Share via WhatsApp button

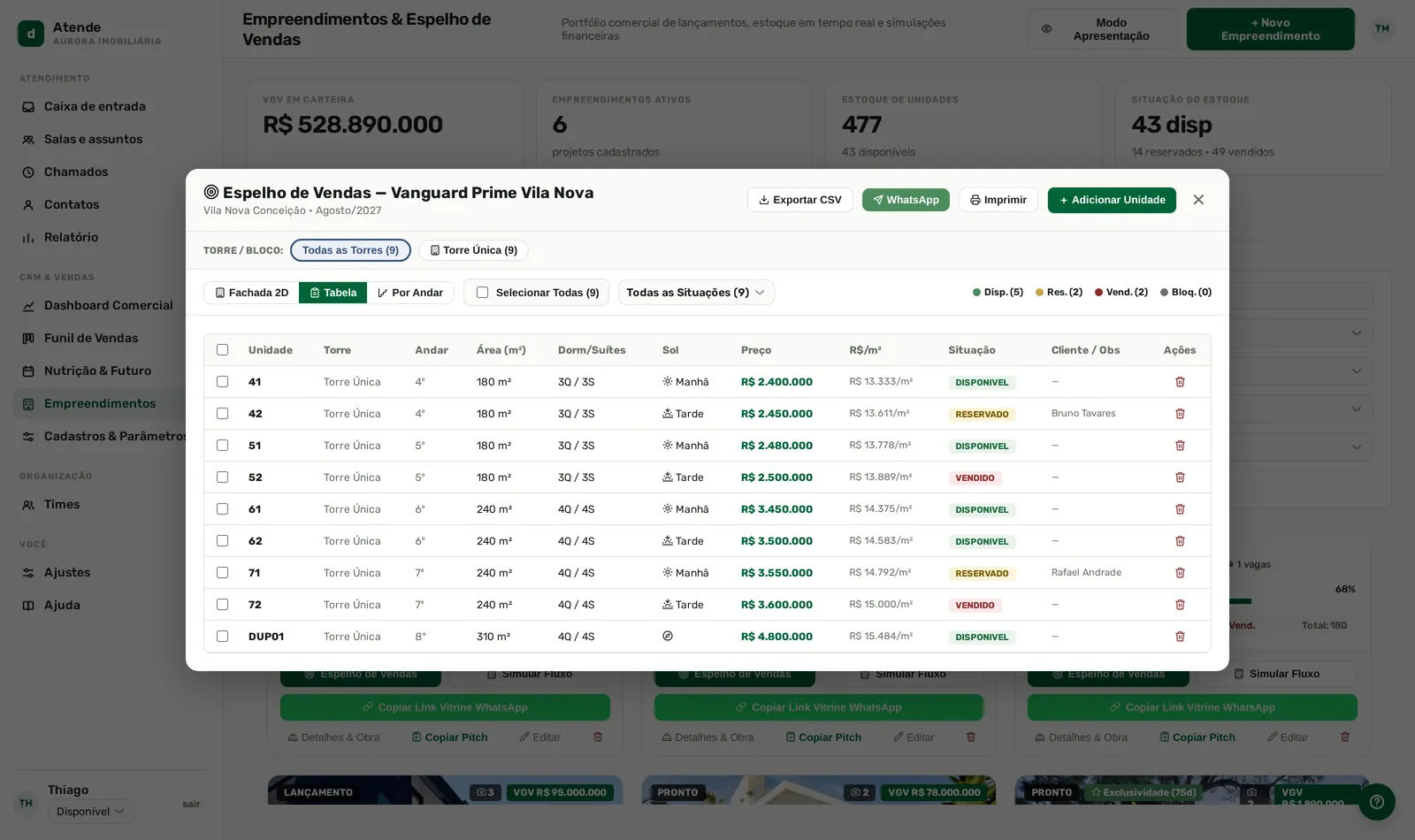click(x=906, y=200)
